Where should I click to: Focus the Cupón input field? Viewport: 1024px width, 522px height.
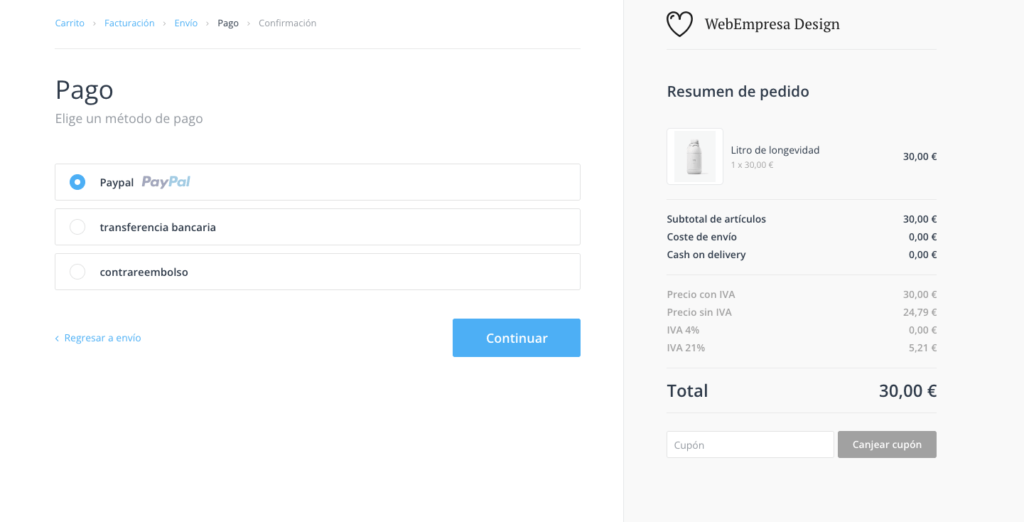point(750,444)
